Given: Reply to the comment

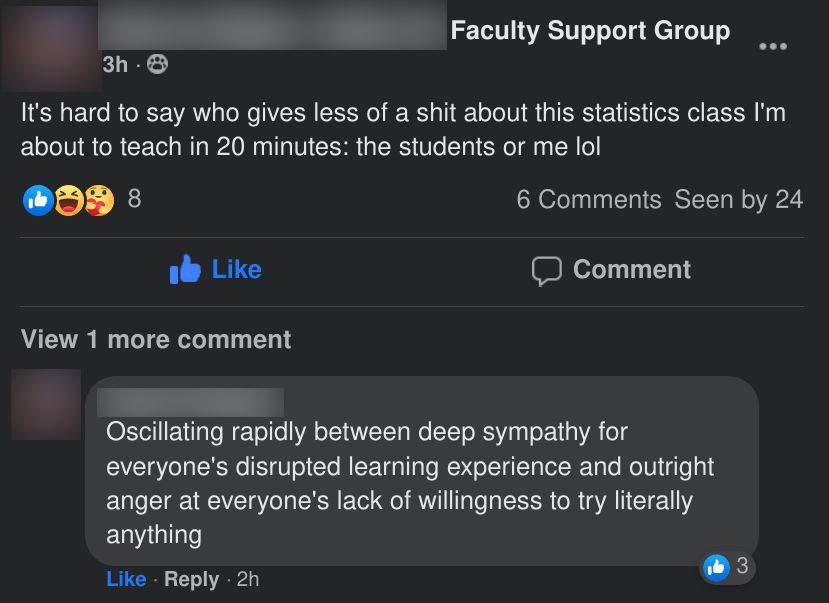Looking at the screenshot, I should coord(191,579).
